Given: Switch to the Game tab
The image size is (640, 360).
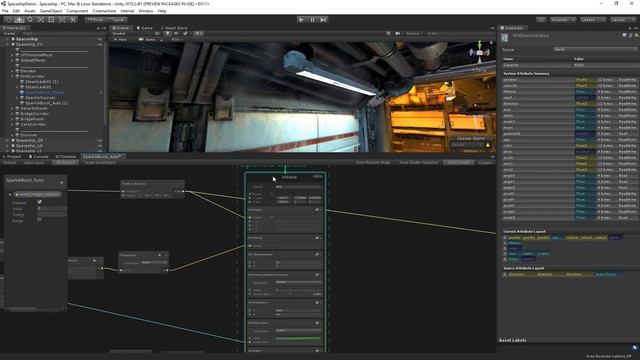Looking at the screenshot, I should pos(145,28).
